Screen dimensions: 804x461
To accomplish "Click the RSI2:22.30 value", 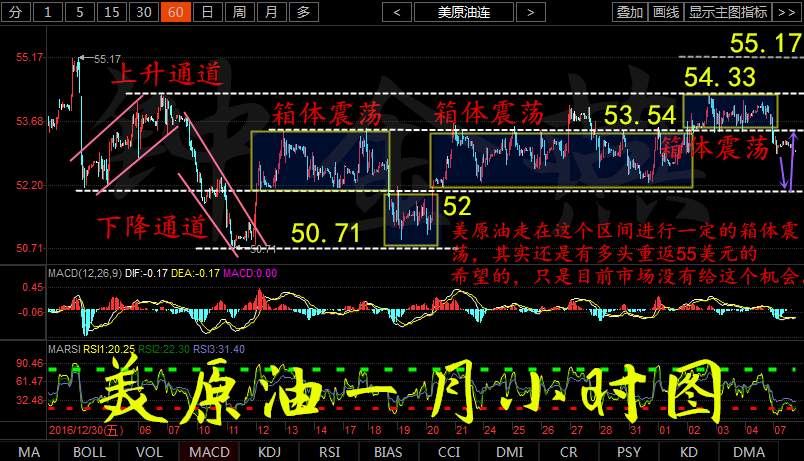I will pos(164,349).
